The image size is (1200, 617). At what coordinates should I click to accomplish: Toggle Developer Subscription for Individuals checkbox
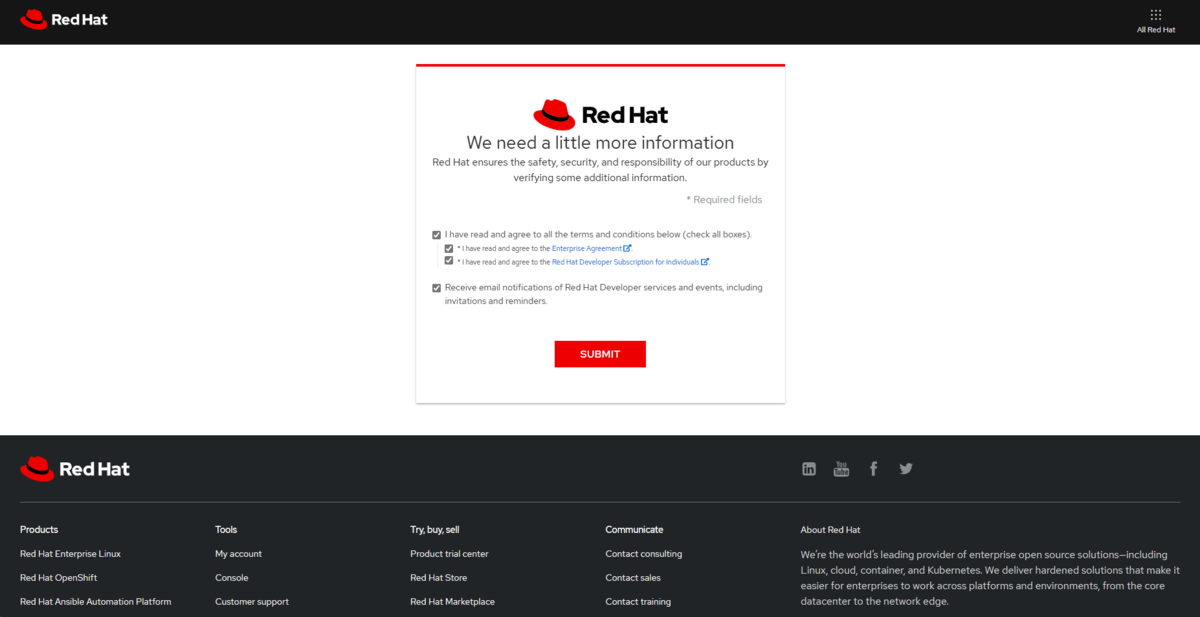449,261
